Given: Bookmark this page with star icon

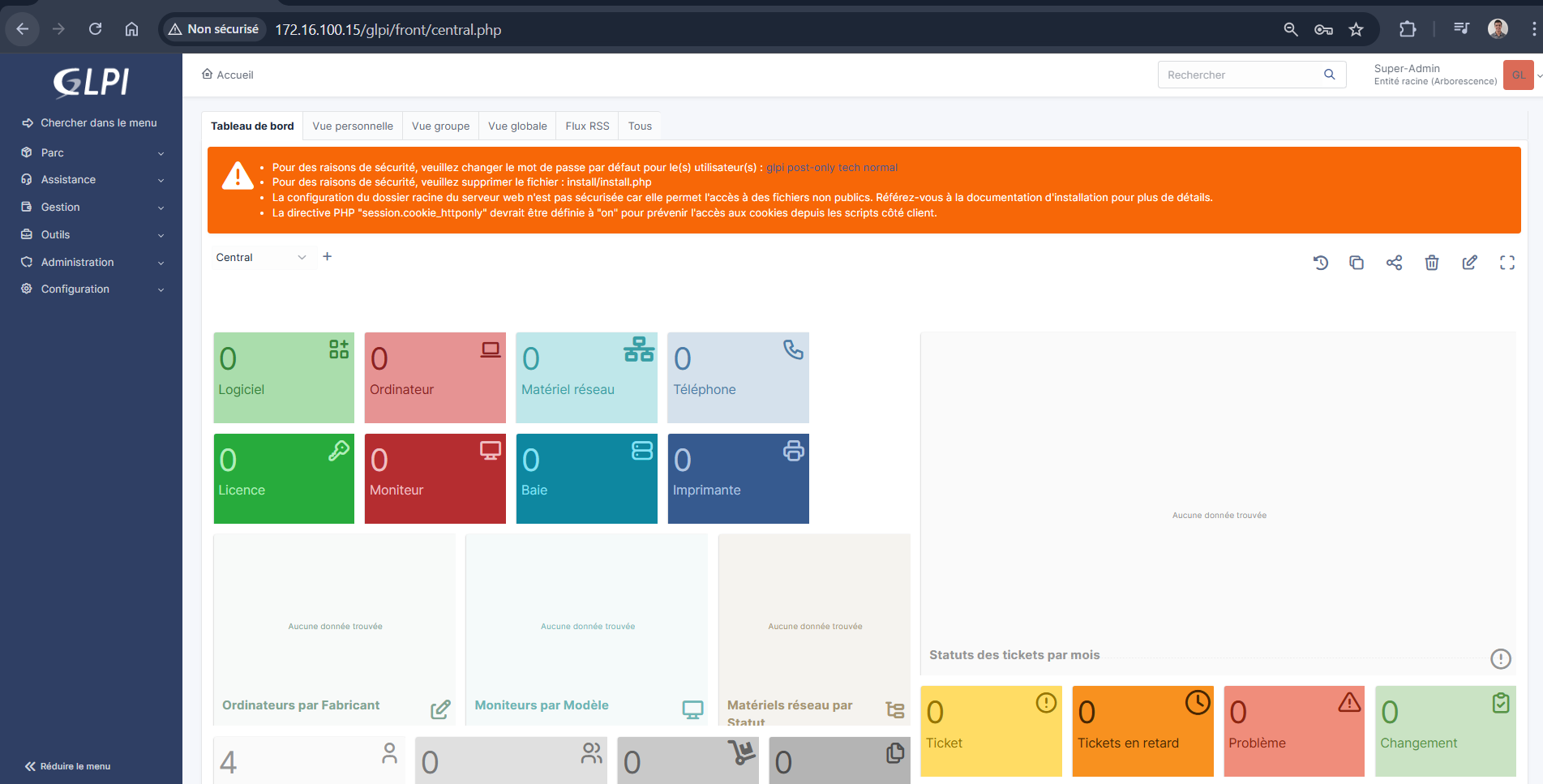Looking at the screenshot, I should click(1356, 30).
